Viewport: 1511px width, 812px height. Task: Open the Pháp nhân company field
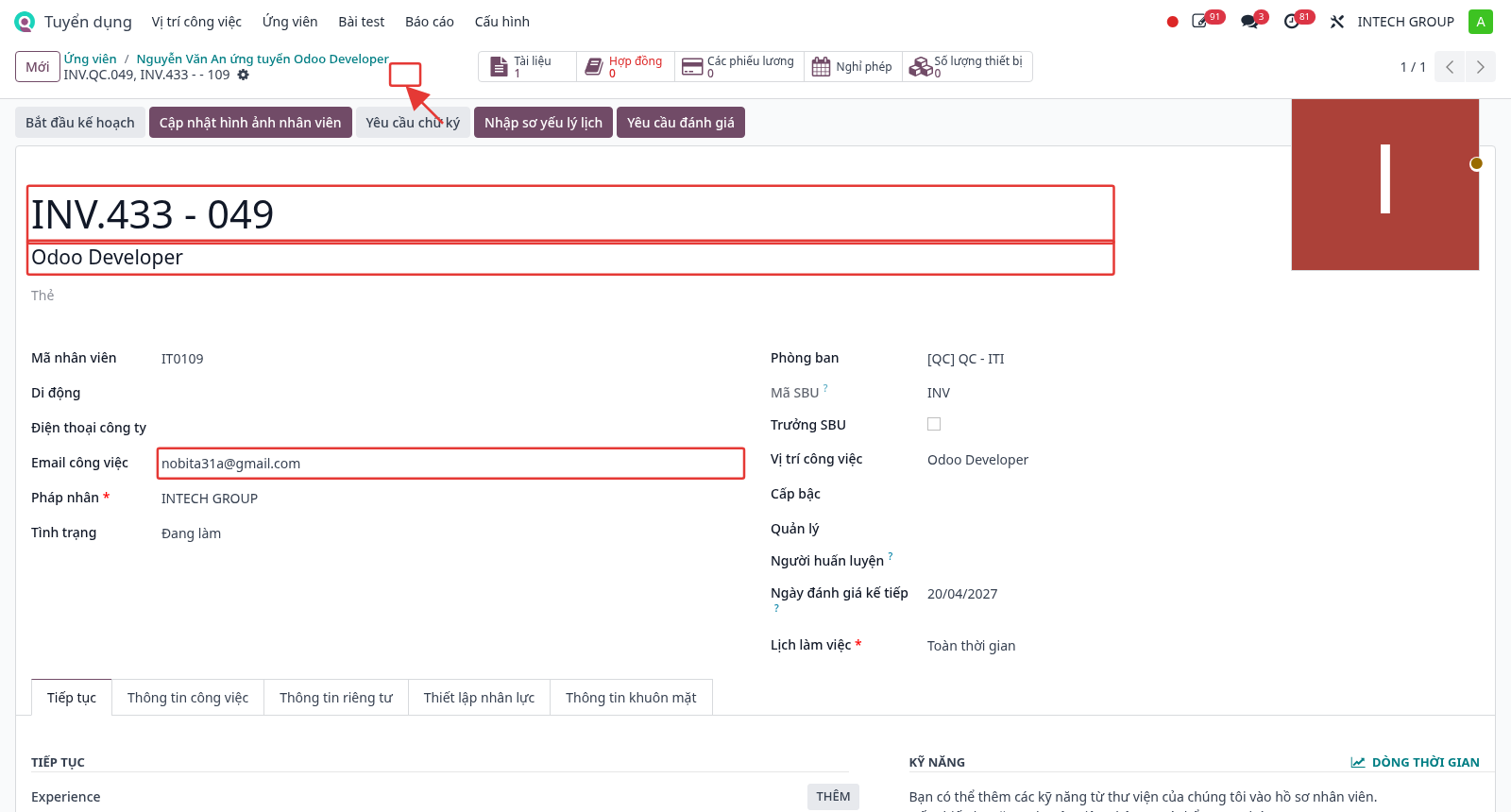click(452, 499)
